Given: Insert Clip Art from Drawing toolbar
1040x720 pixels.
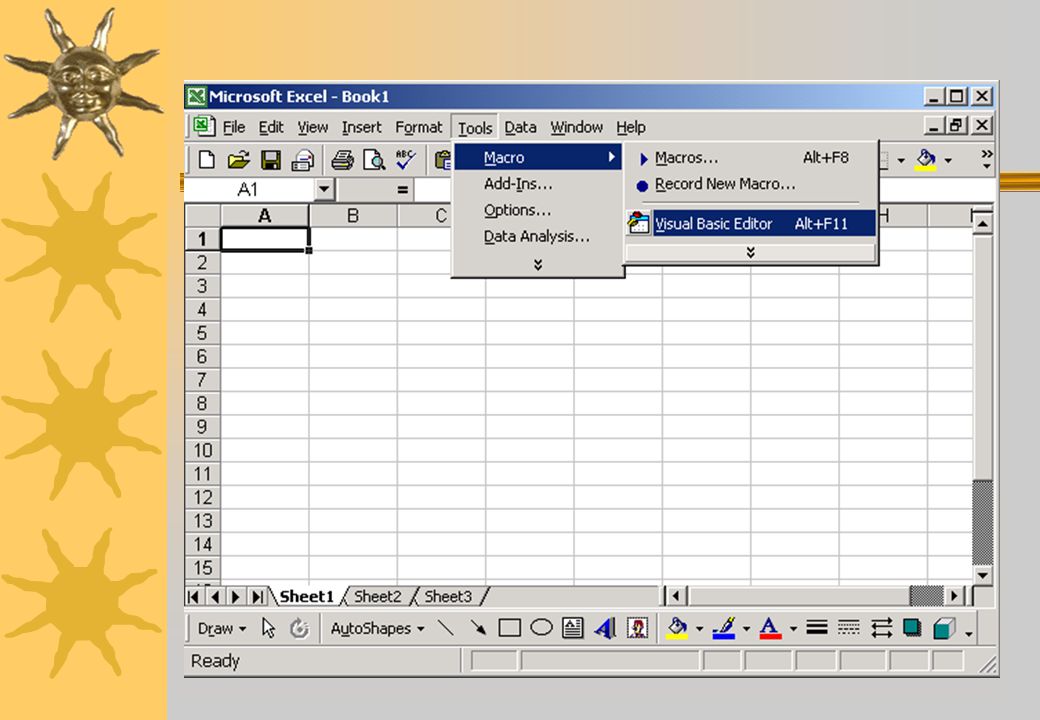Looking at the screenshot, I should [637, 628].
